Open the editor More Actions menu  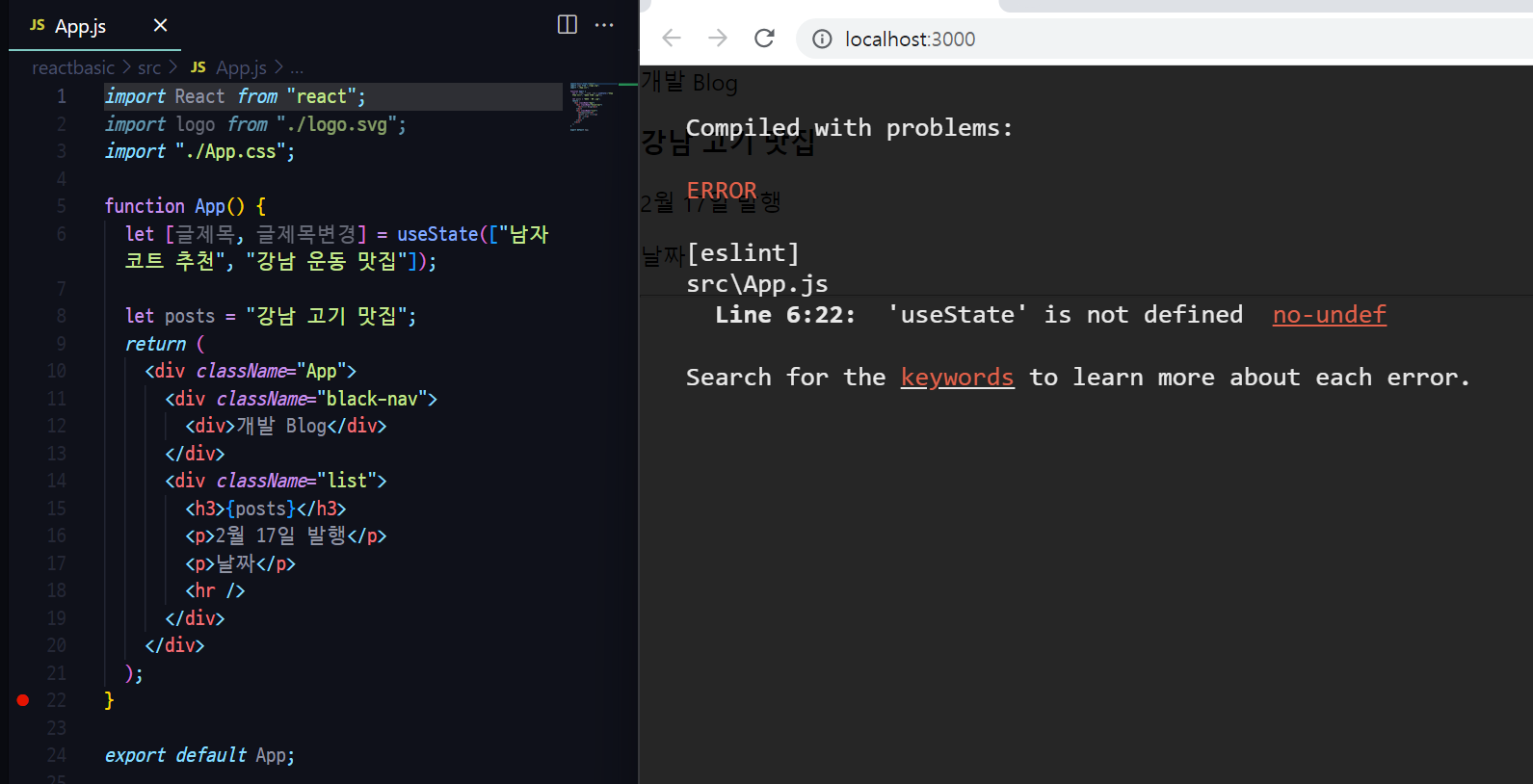coord(604,25)
